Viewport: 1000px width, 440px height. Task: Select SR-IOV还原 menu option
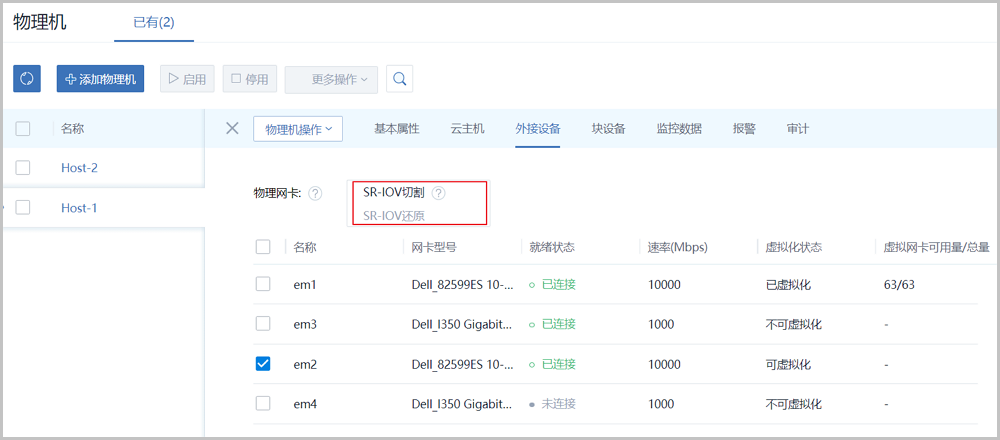coord(394,215)
